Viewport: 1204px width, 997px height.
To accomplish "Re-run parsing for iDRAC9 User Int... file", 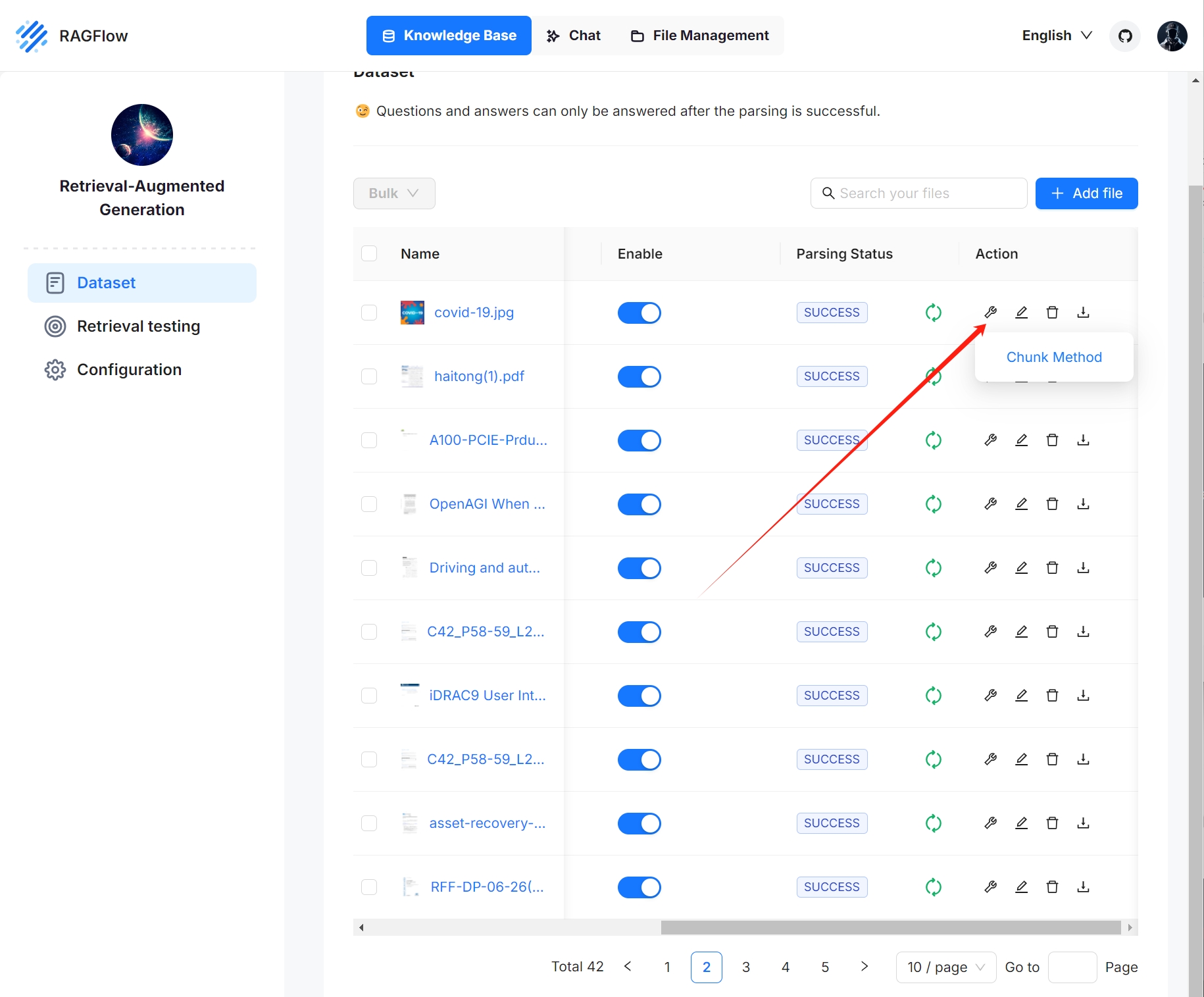I will click(x=933, y=696).
